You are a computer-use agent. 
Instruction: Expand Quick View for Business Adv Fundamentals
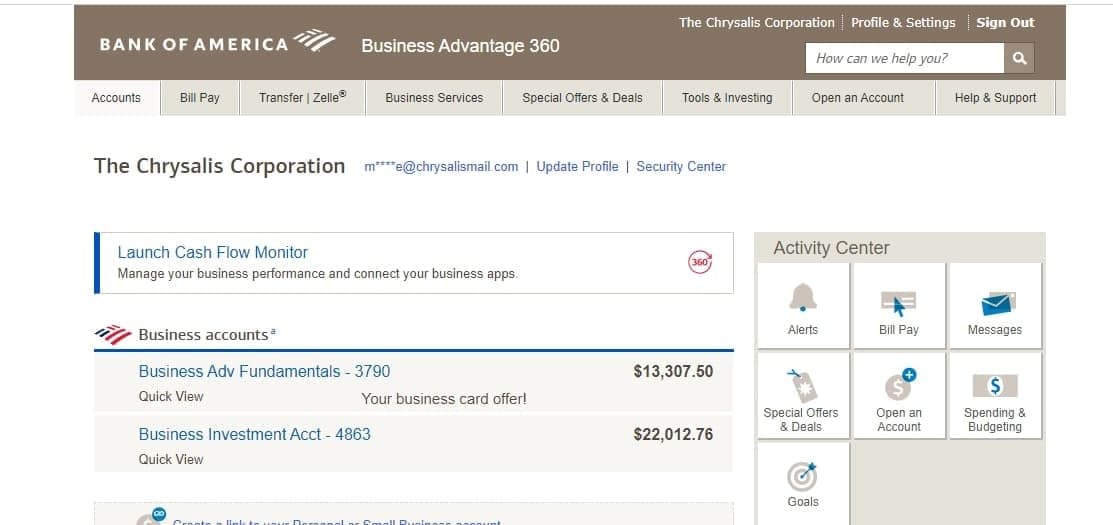coord(171,397)
